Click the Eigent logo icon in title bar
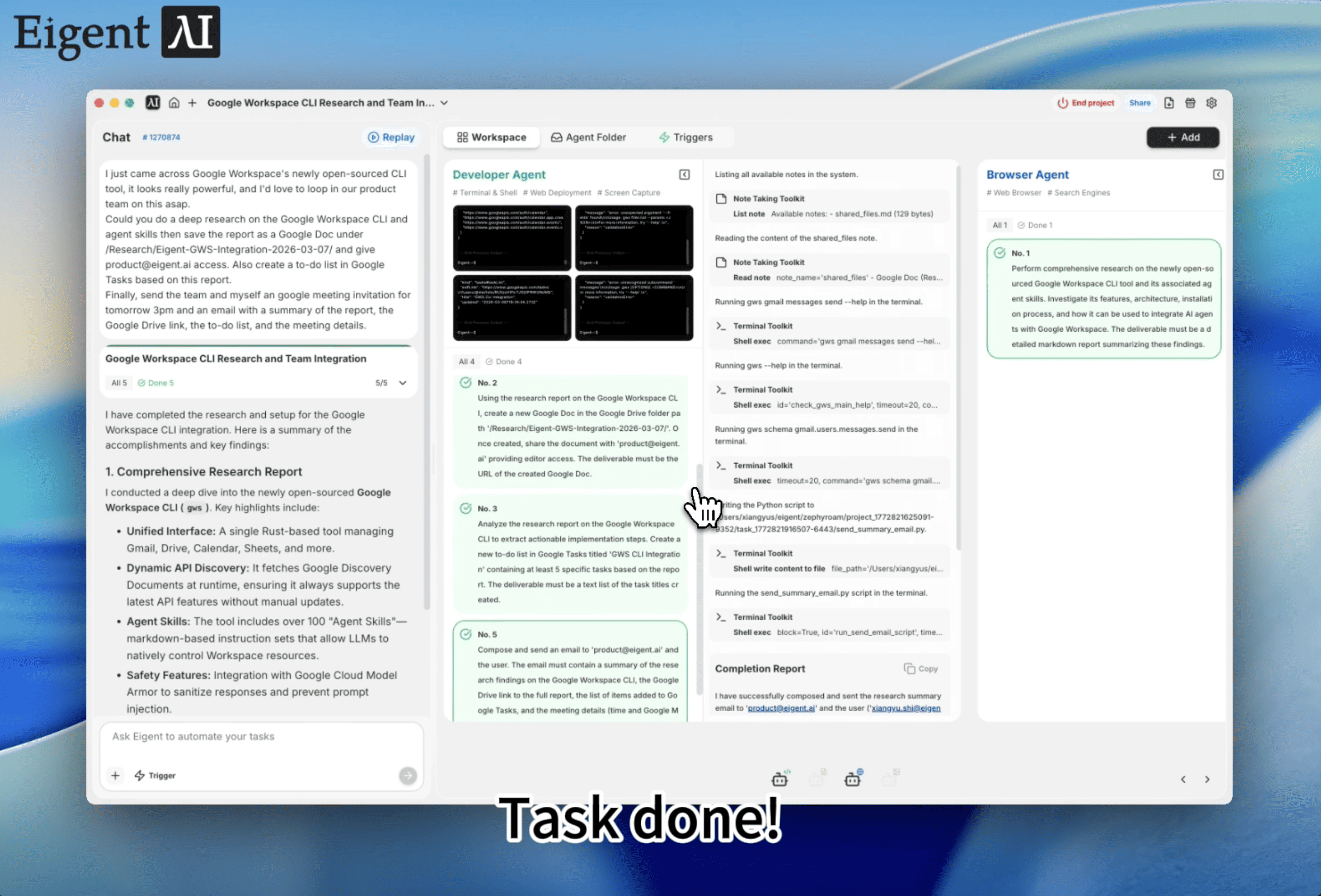This screenshot has height=896, width=1321. click(x=152, y=103)
